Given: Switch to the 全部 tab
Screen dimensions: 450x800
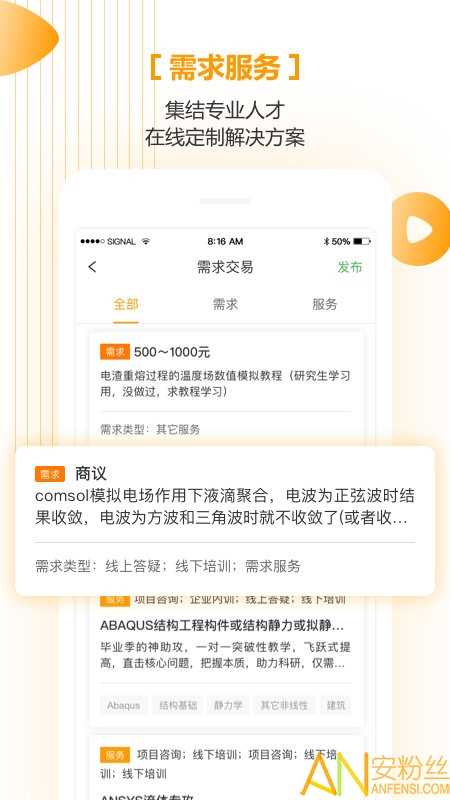Looking at the screenshot, I should (126, 305).
